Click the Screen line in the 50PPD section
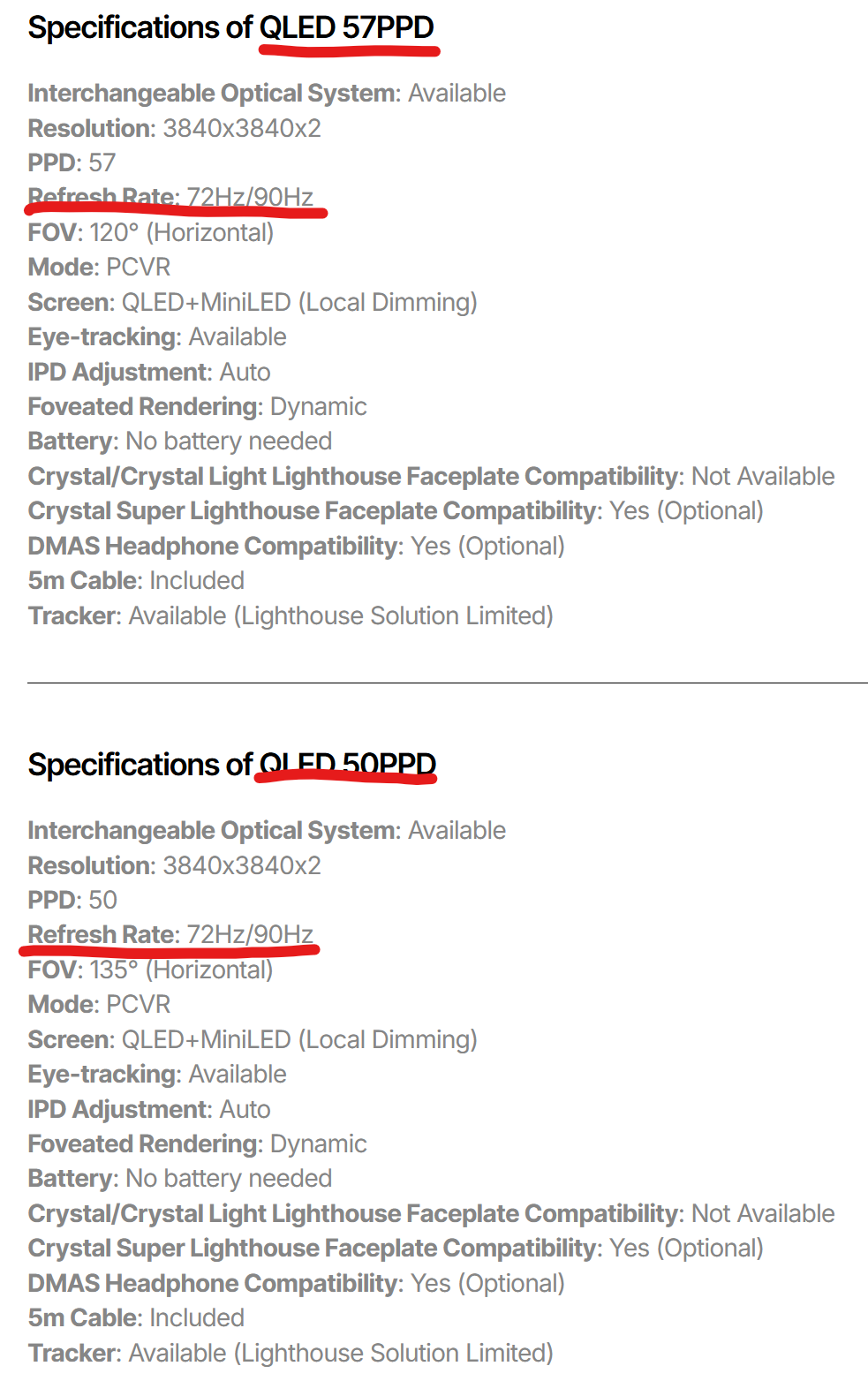 pos(252,1039)
